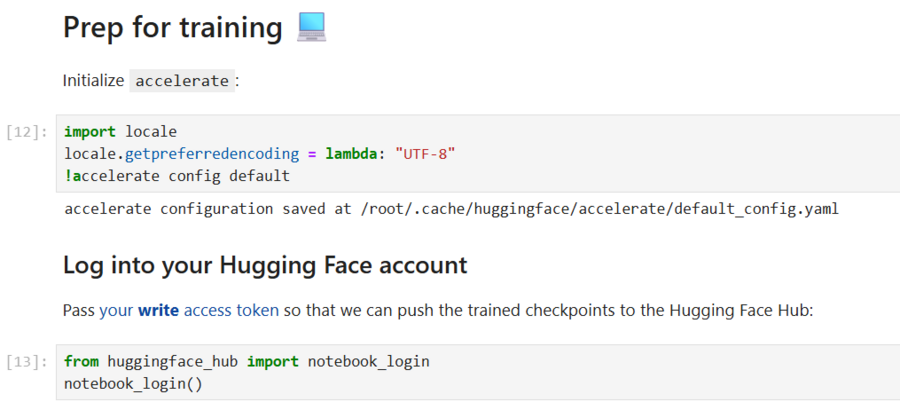This screenshot has width=900, height=402.
Task: Click the 'Log into your Hugging Face account' heading
Action: click(x=265, y=265)
